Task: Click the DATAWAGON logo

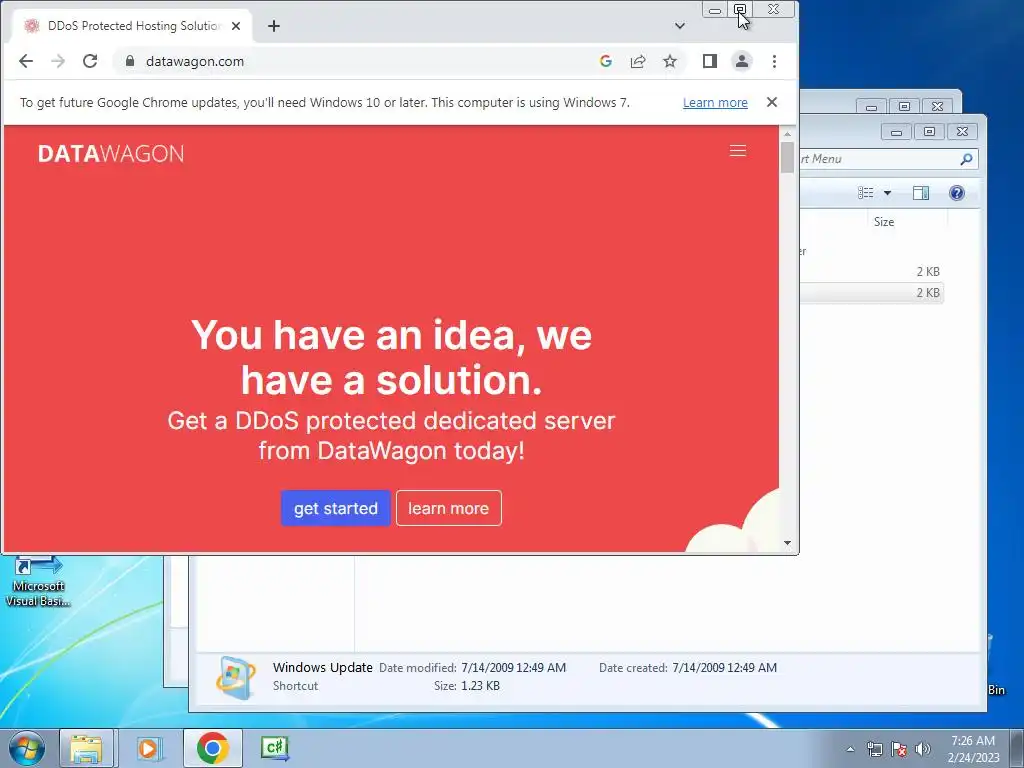Action: click(111, 153)
